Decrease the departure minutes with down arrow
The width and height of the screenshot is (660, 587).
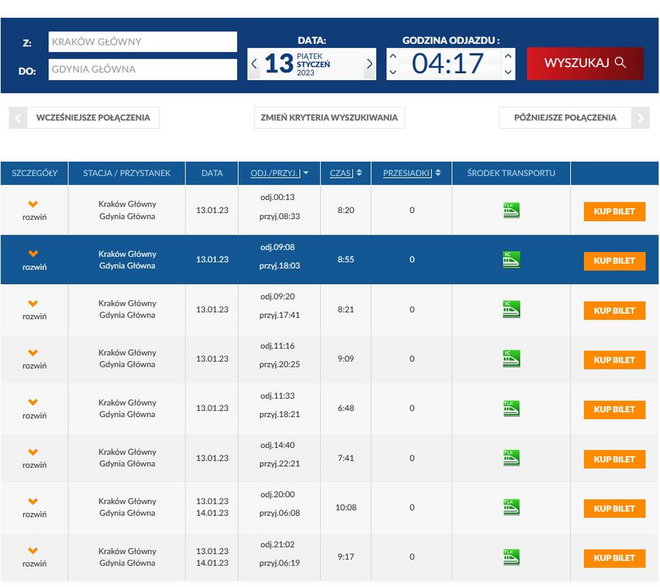pos(508,73)
